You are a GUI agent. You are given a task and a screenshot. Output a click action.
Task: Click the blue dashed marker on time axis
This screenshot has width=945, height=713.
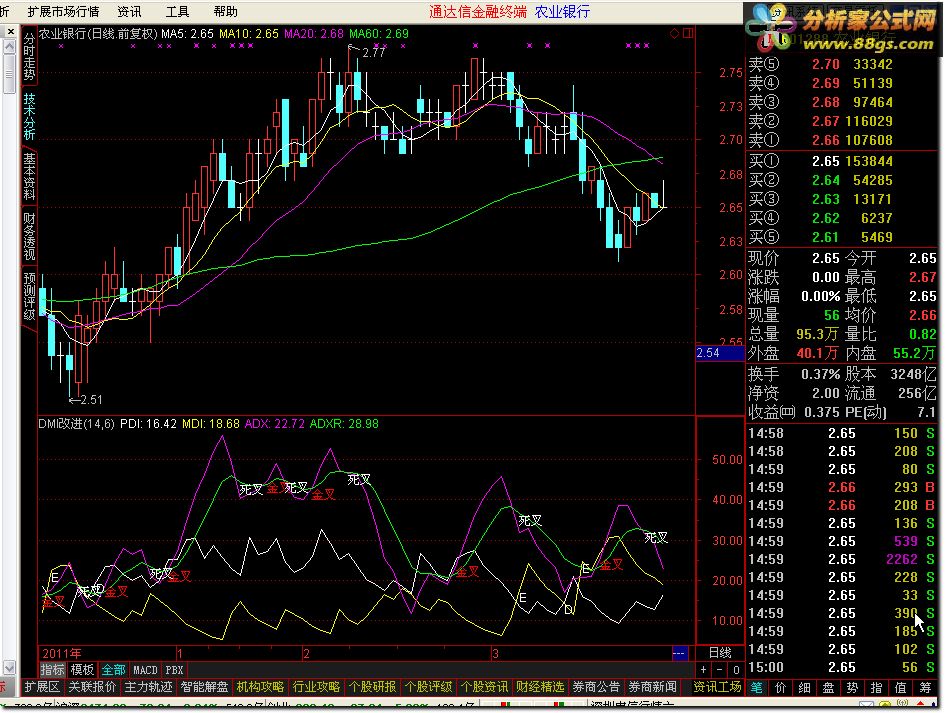pyautogui.click(x=679, y=653)
